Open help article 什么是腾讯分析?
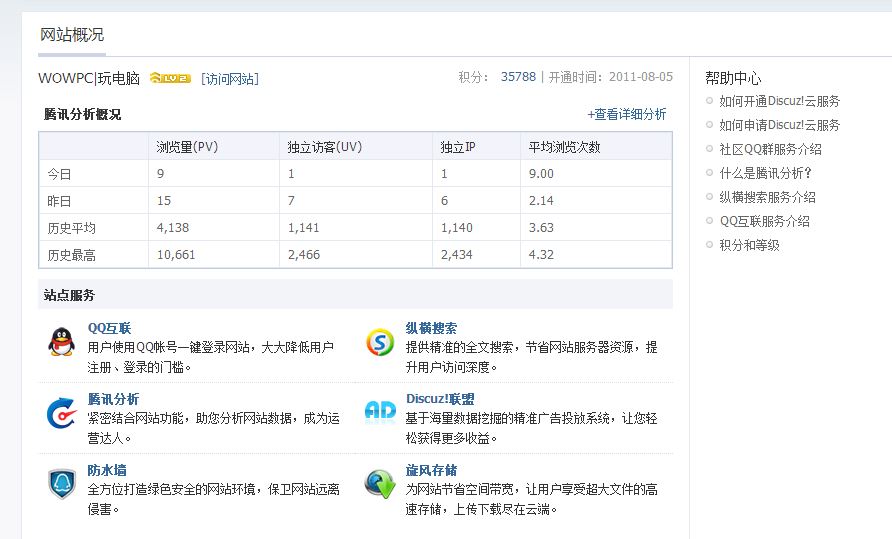The image size is (892, 539). click(x=765, y=173)
